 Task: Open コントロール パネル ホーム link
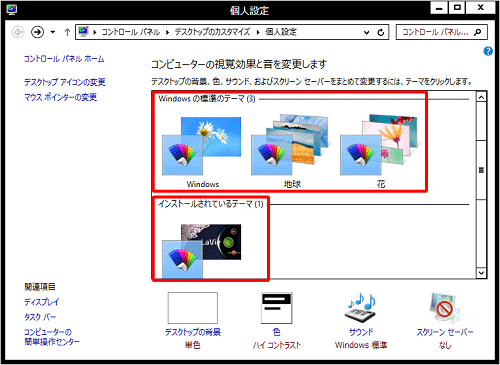(64, 59)
